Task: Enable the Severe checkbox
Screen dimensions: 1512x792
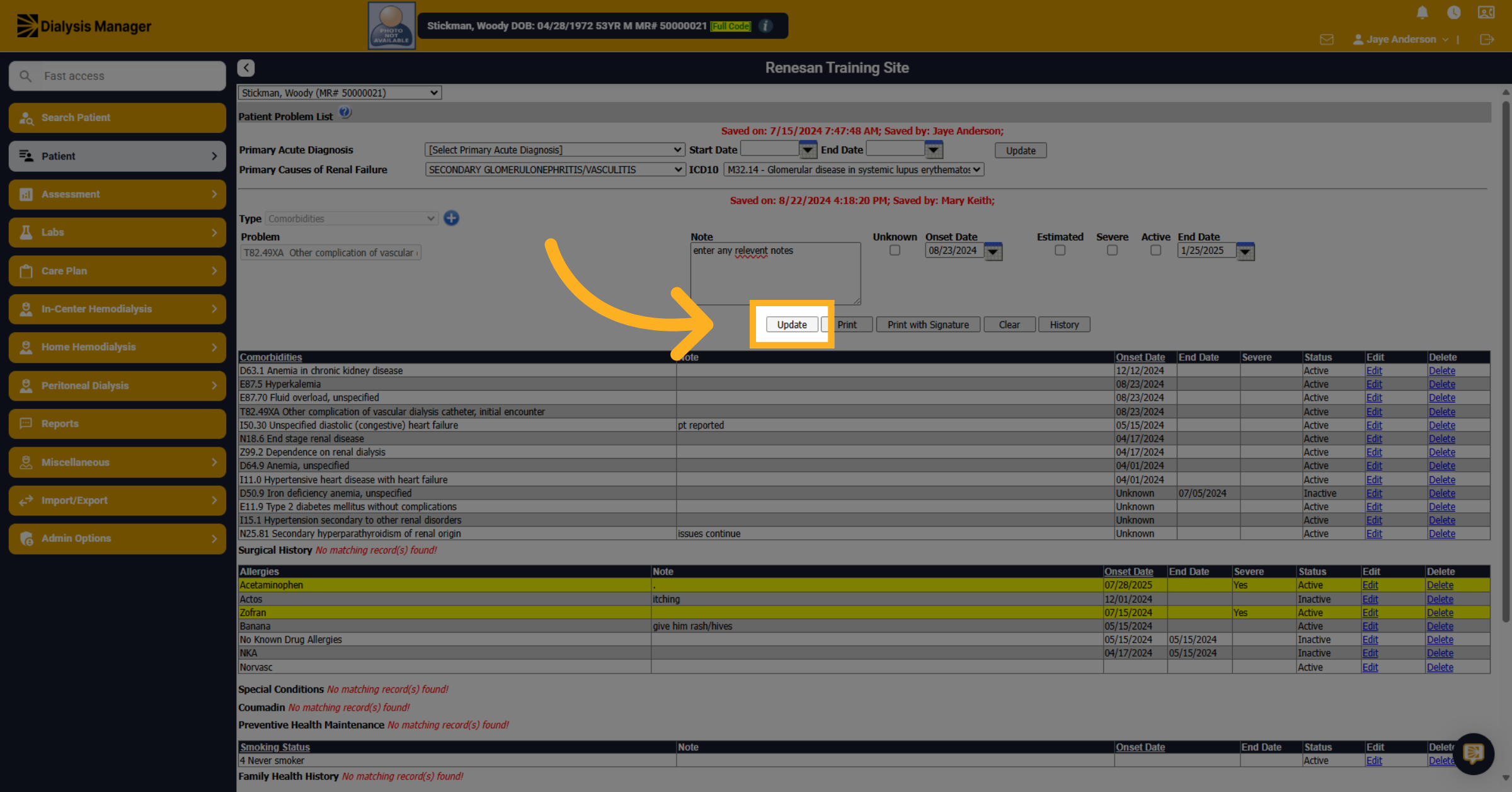Action: (1112, 250)
